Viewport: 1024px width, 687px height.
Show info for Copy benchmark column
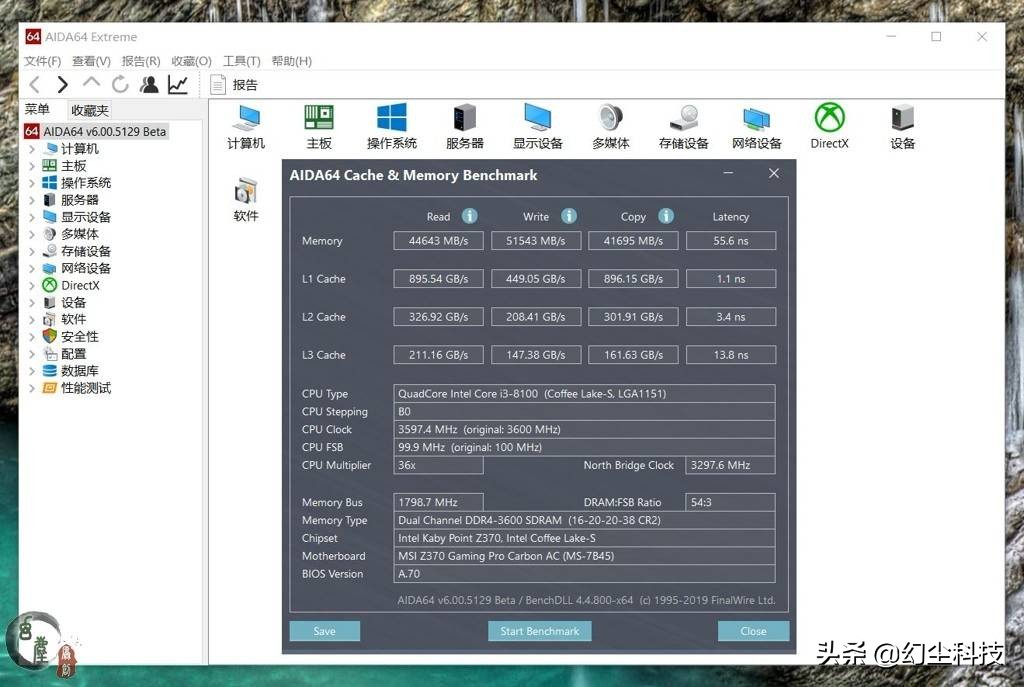coord(665,216)
